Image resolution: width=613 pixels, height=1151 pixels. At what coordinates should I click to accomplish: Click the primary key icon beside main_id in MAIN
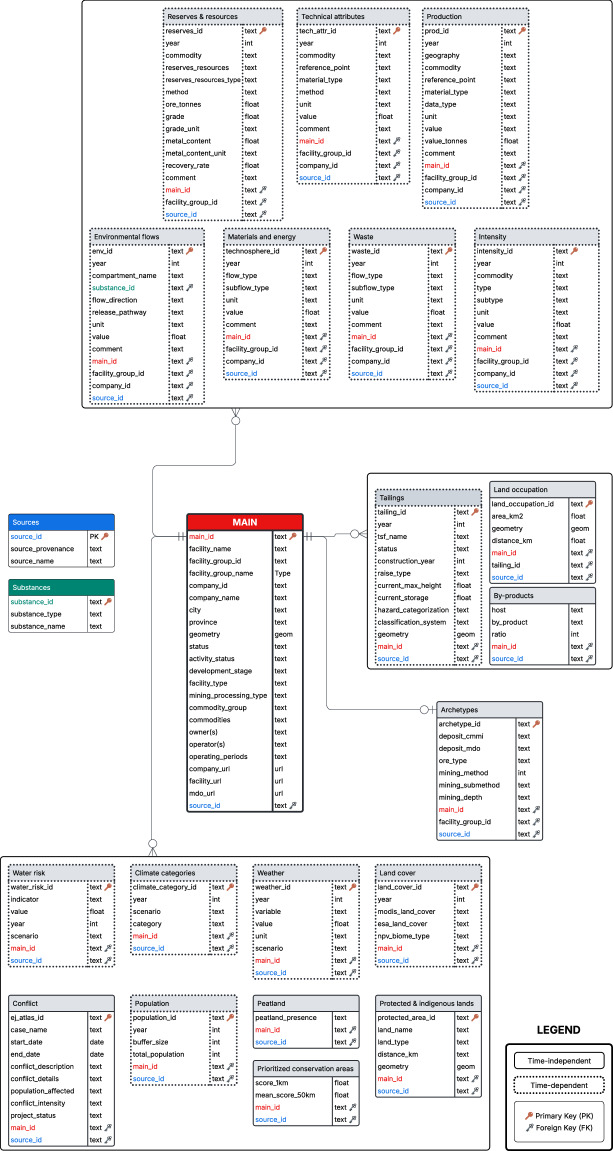click(293, 537)
